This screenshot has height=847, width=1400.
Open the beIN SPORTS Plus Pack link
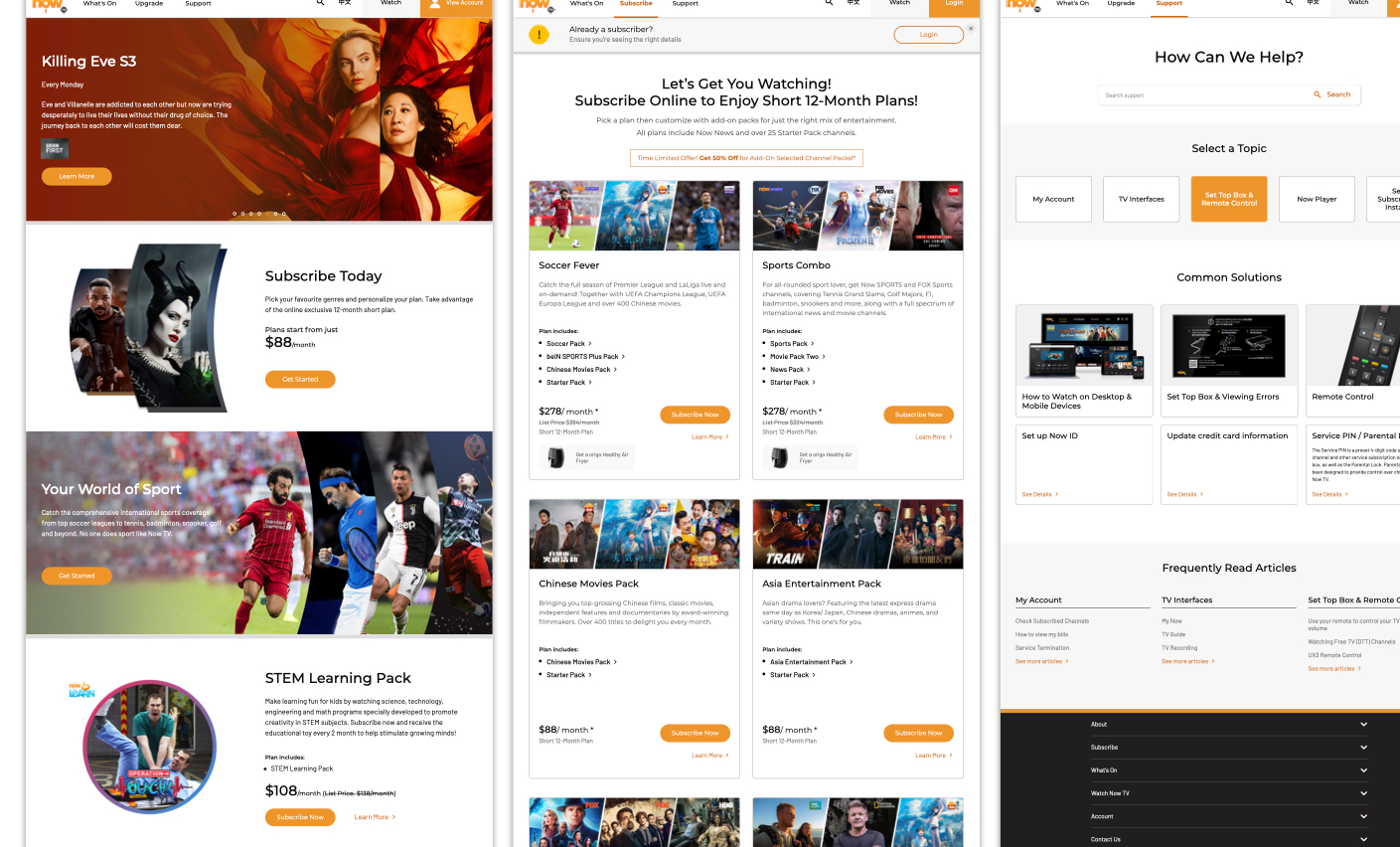(x=585, y=356)
